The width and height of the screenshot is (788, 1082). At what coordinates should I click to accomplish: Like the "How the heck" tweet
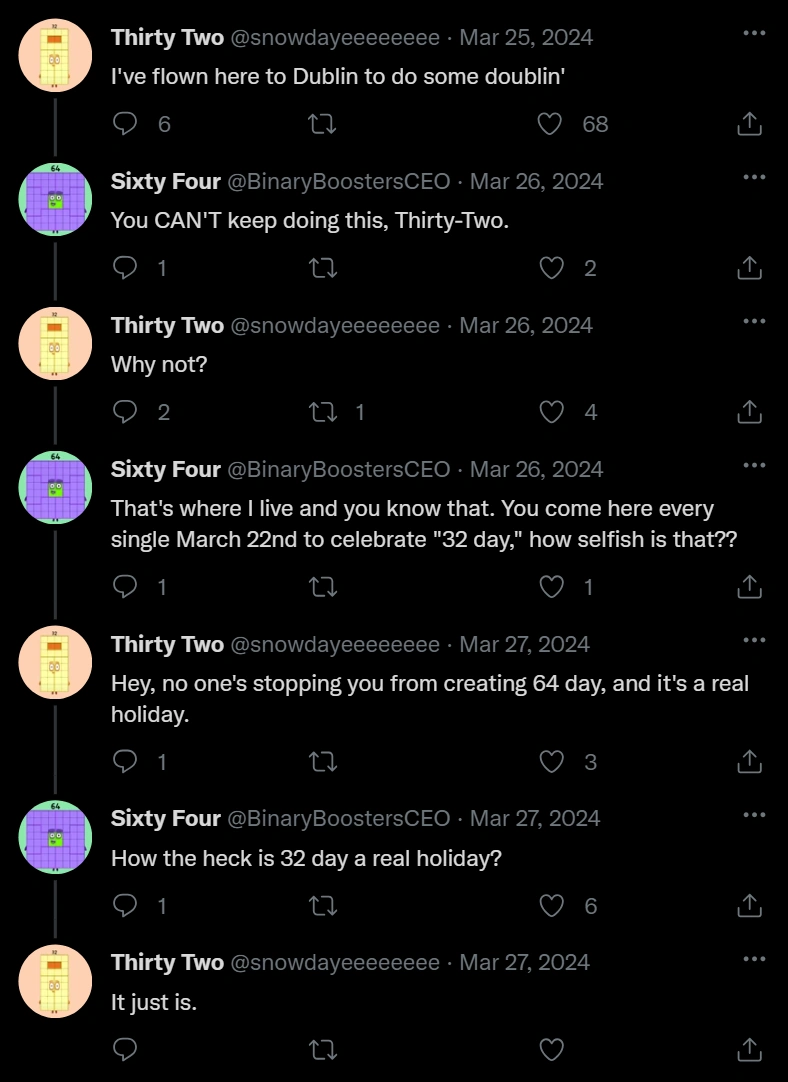click(x=551, y=906)
